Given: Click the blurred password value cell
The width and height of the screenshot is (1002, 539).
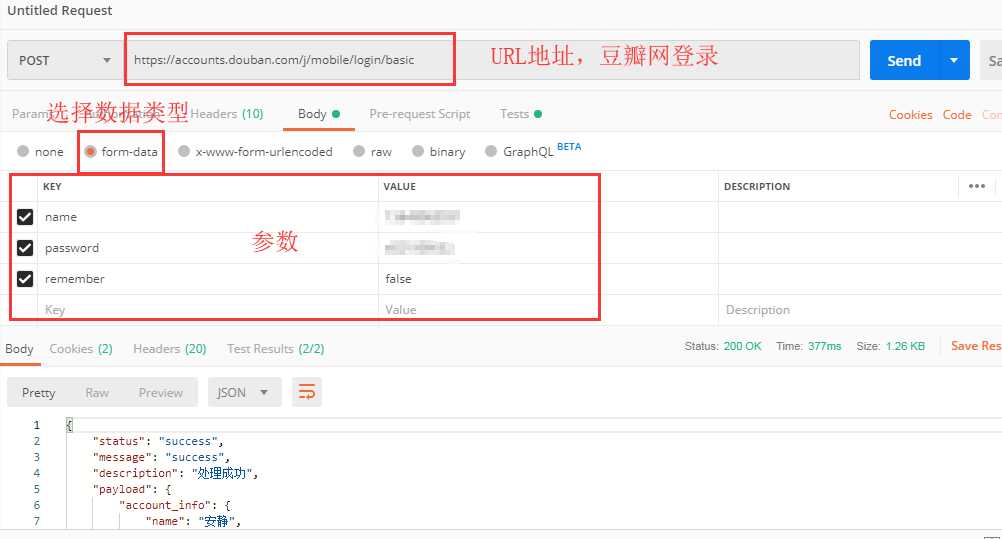Looking at the screenshot, I should coord(548,247).
